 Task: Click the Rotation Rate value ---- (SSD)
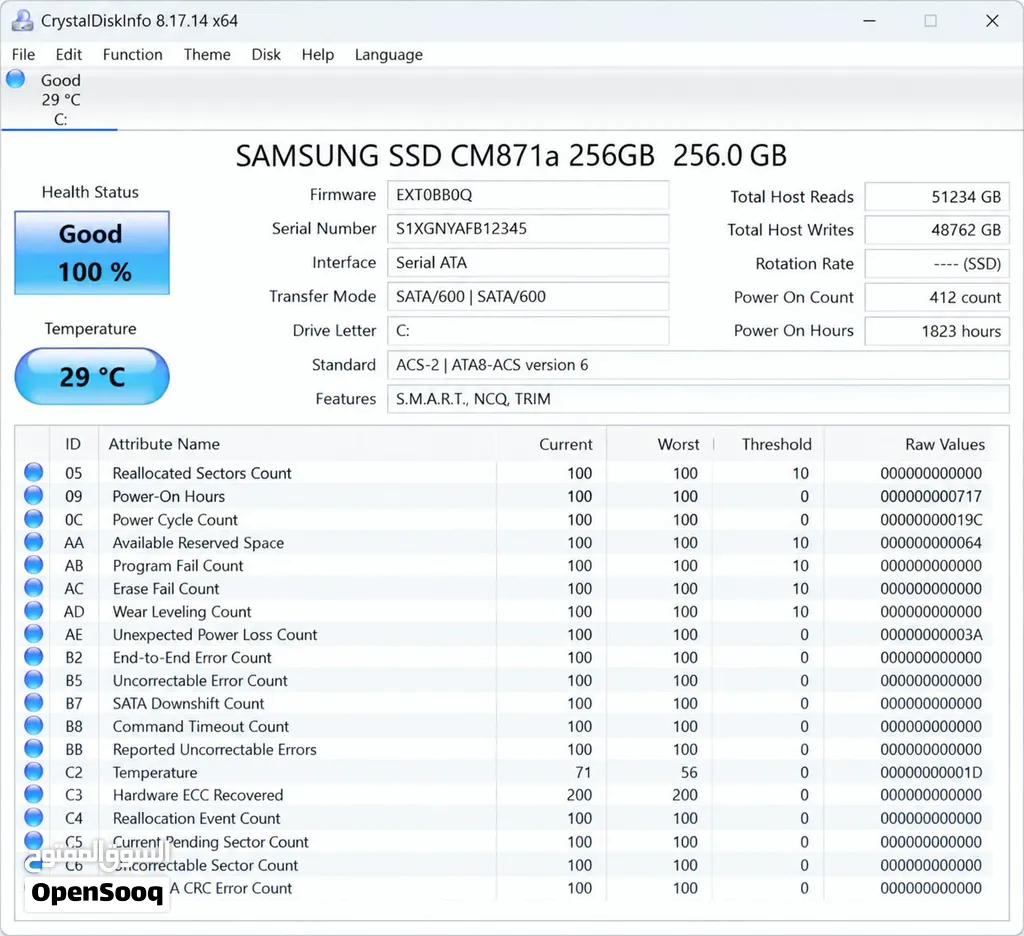tap(937, 264)
